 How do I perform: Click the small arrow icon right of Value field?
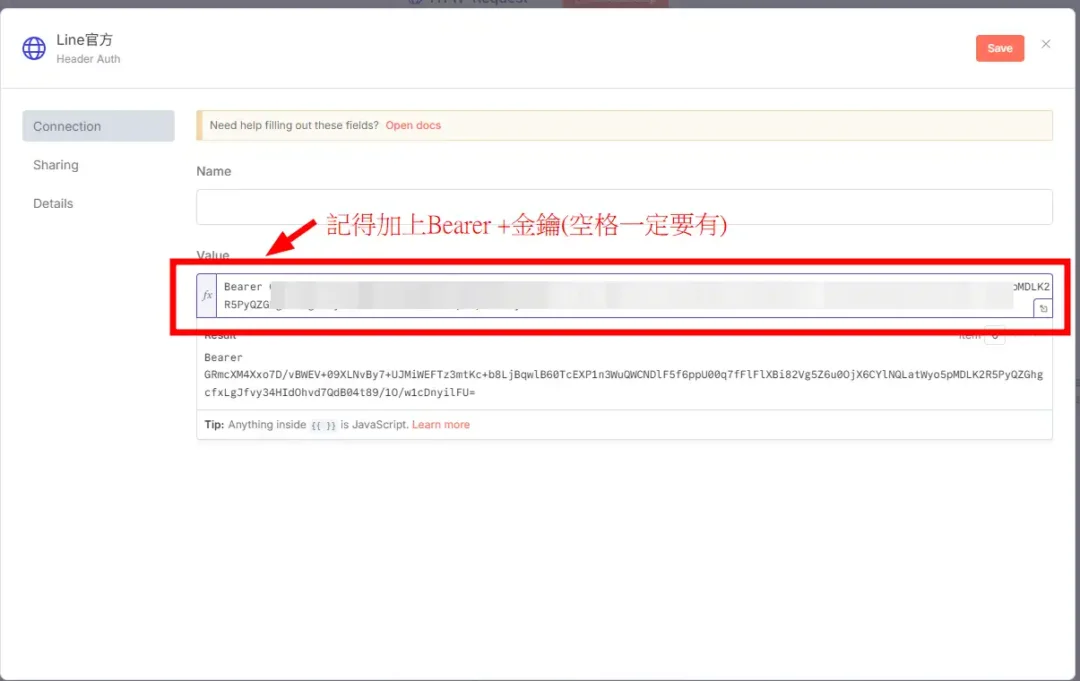1043,308
